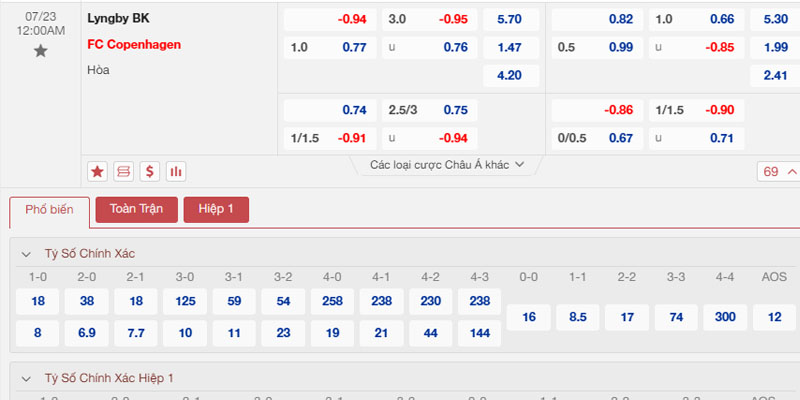Select 0-0 correct score odds 16
Image resolution: width=800 pixels, height=400 pixels.
pos(529,317)
